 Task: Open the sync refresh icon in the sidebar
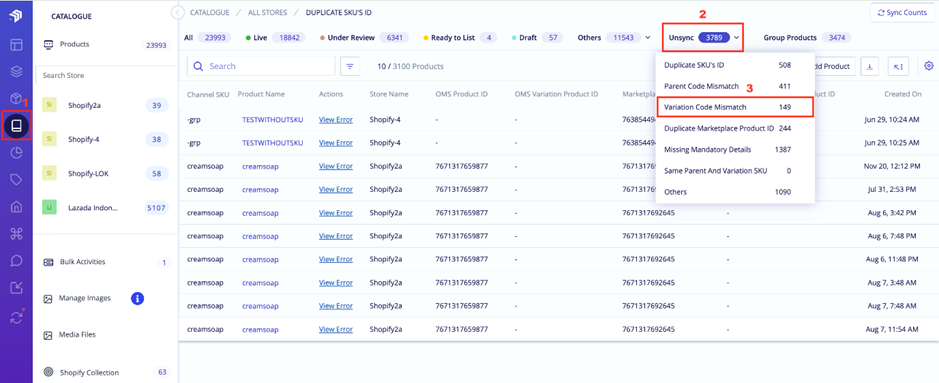click(x=16, y=317)
